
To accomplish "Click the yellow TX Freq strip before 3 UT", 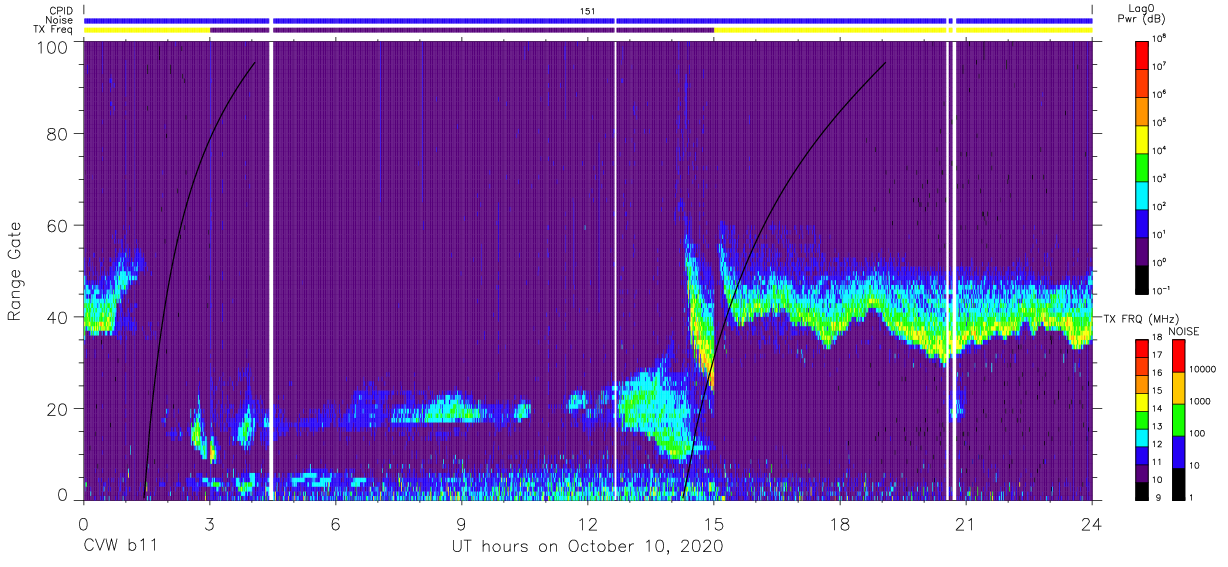I will pos(146,30).
